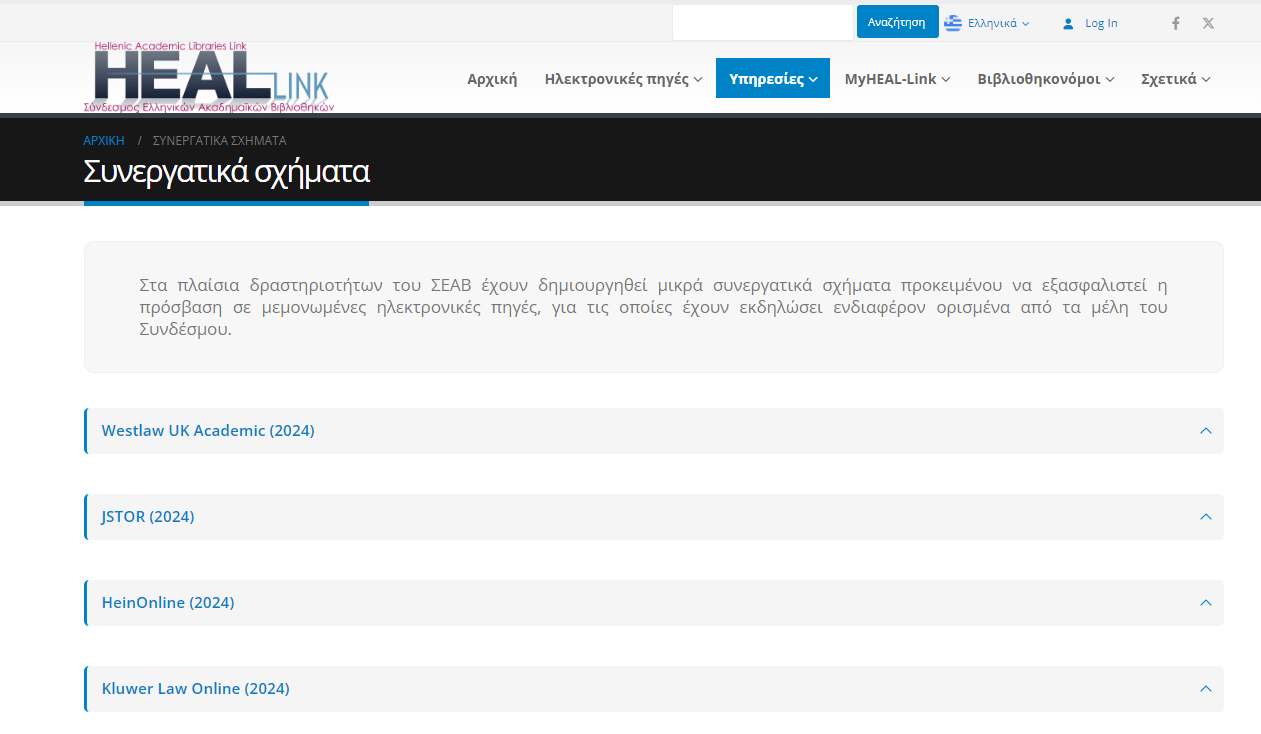
Task: Click the user icon beside Log In
Action: tap(1068, 23)
